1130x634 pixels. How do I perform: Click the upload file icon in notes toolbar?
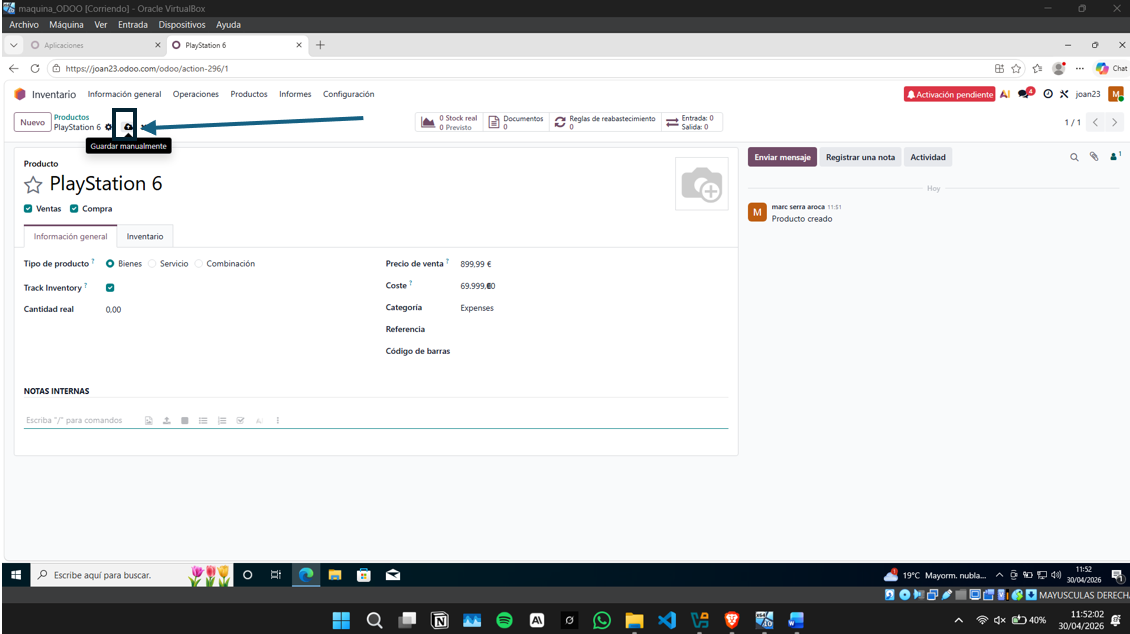[166, 421]
